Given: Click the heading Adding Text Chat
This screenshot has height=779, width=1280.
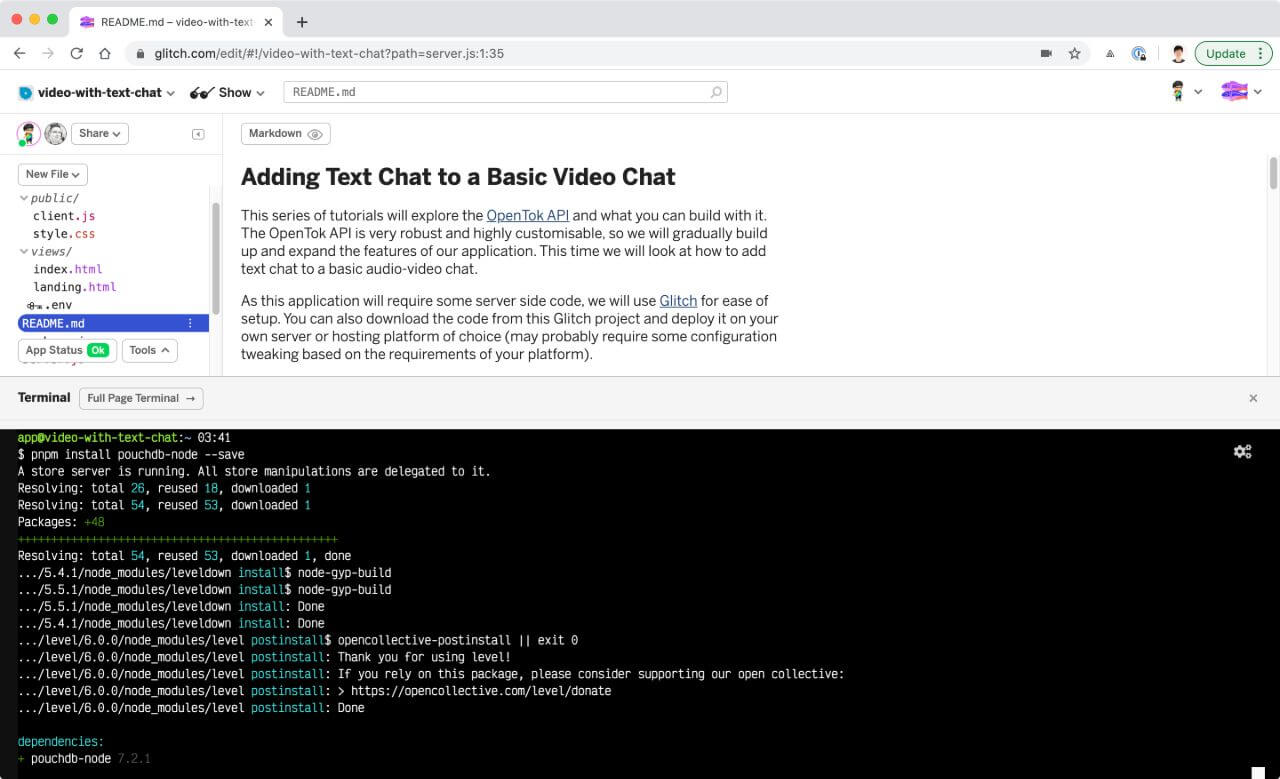Looking at the screenshot, I should click(458, 177).
